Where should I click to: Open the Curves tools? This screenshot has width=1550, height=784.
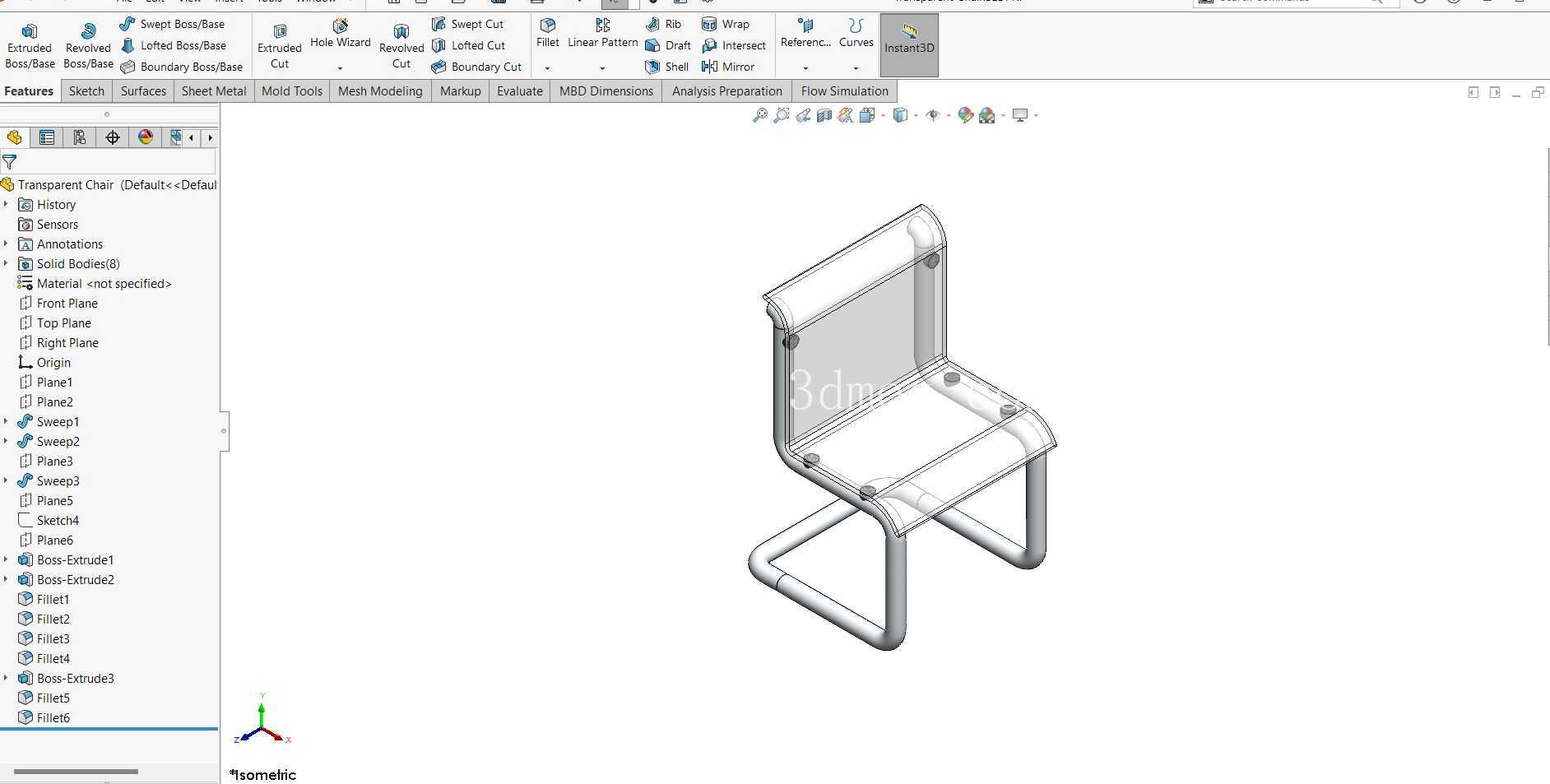[856, 34]
